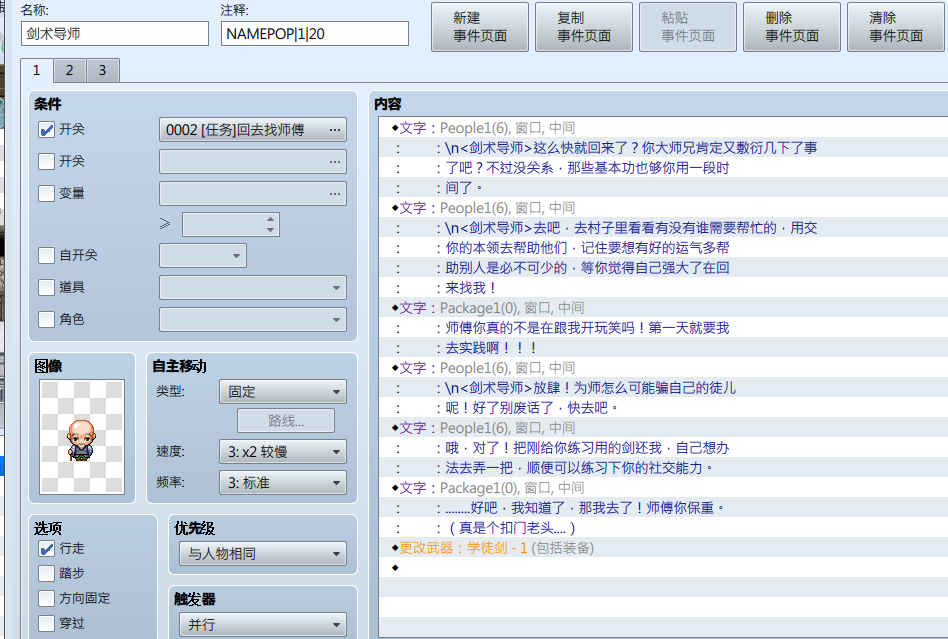The image size is (948, 639).
Task: Click the 粘贴事件页面 button
Action: (688, 27)
